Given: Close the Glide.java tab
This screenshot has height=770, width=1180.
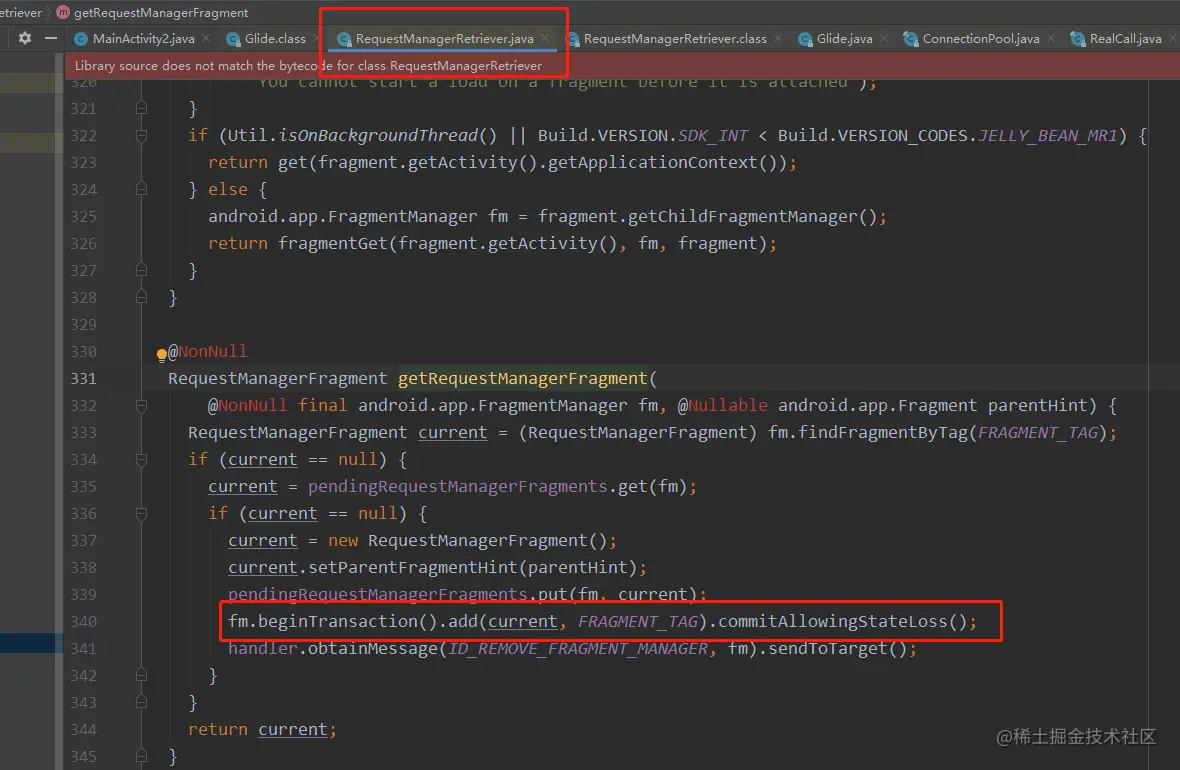Looking at the screenshot, I should tap(884, 38).
